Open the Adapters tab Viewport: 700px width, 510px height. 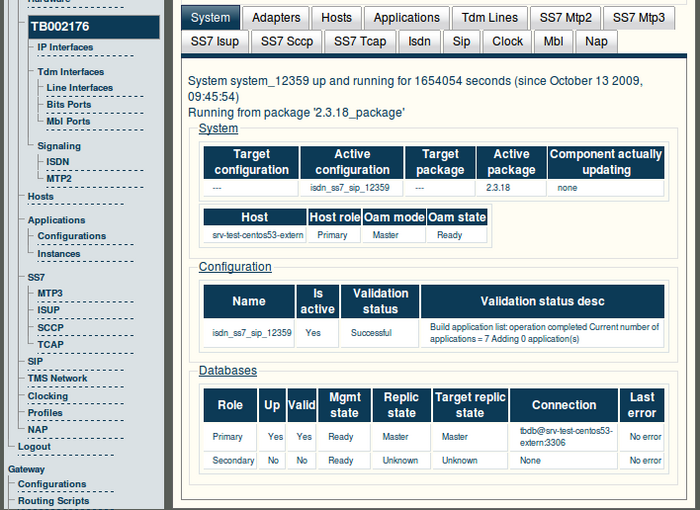click(x=276, y=17)
